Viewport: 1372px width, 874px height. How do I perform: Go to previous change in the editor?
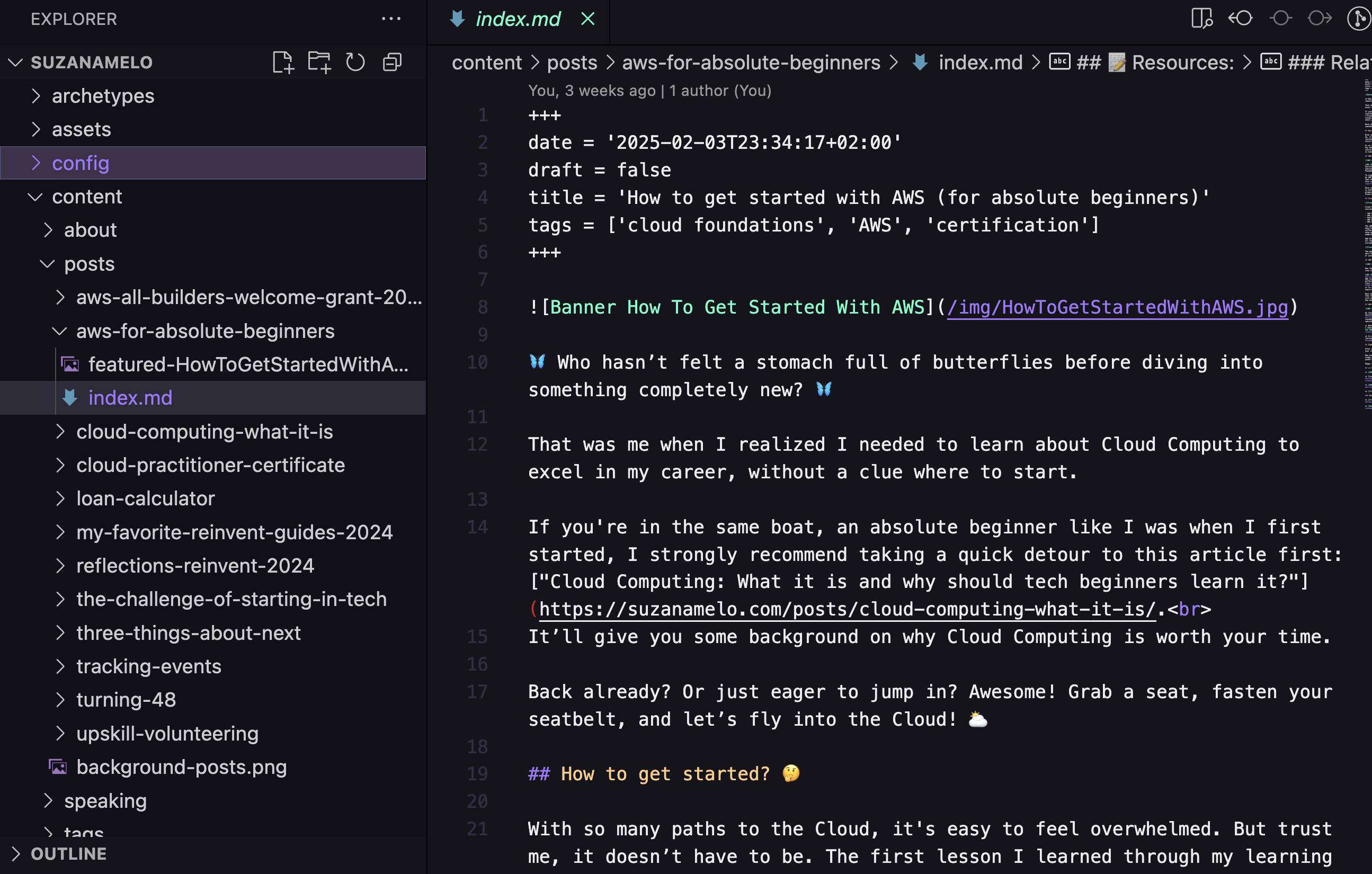(x=1241, y=18)
